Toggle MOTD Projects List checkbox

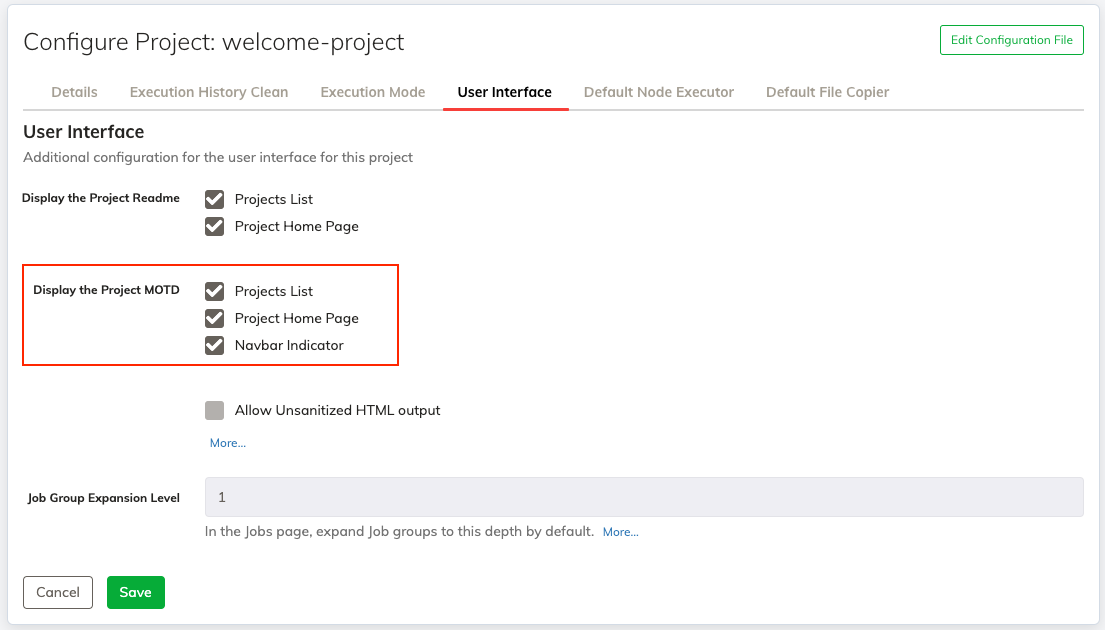[x=214, y=291]
